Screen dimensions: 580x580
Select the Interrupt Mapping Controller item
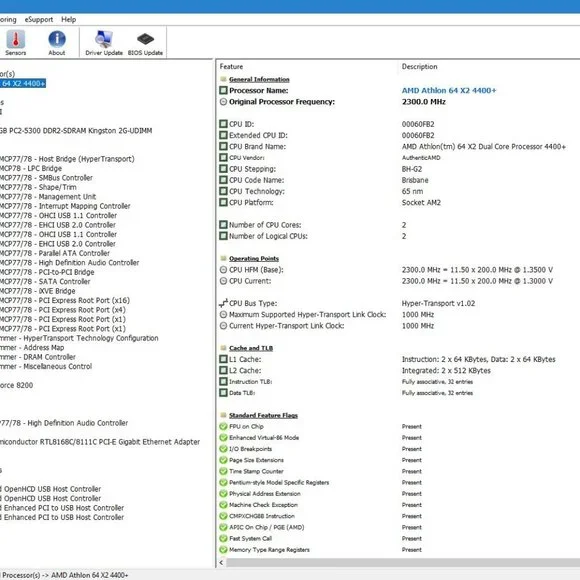[65, 206]
